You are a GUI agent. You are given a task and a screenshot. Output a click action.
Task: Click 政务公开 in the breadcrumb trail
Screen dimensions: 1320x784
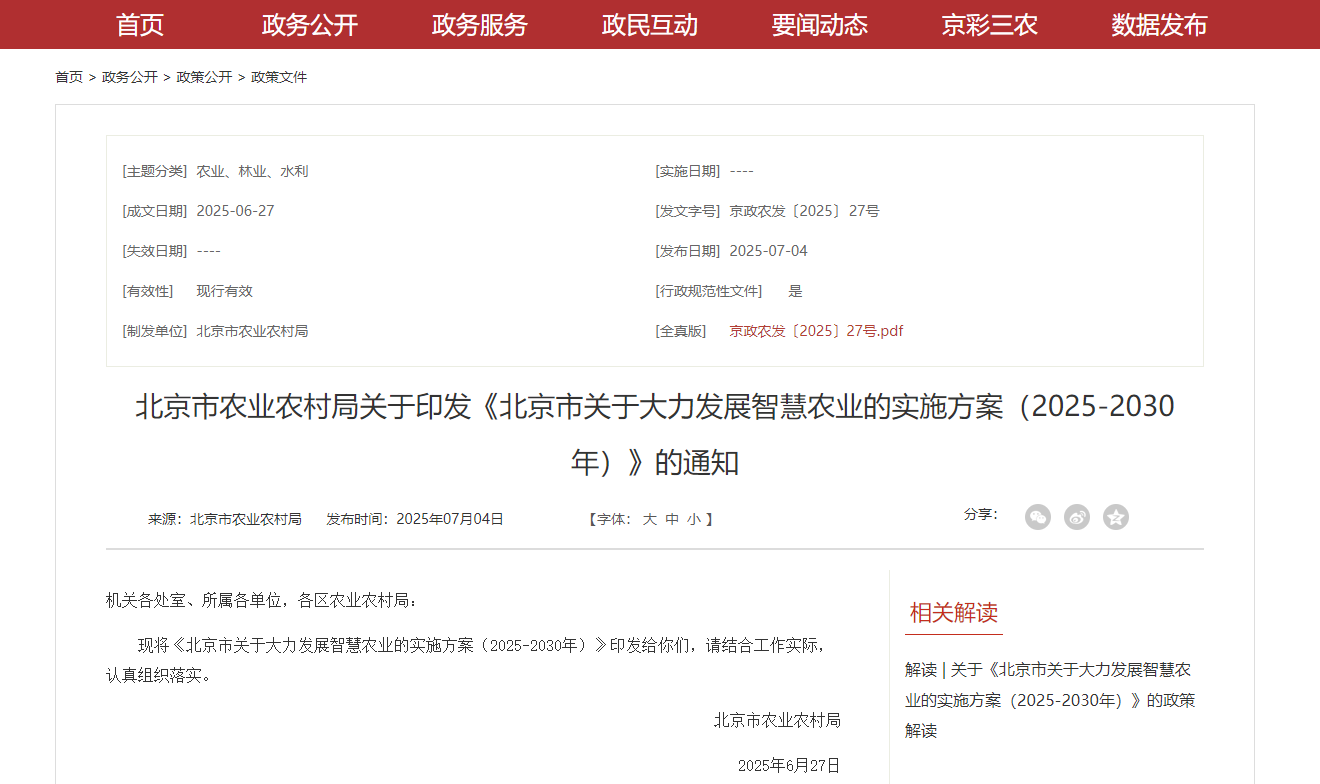(130, 77)
